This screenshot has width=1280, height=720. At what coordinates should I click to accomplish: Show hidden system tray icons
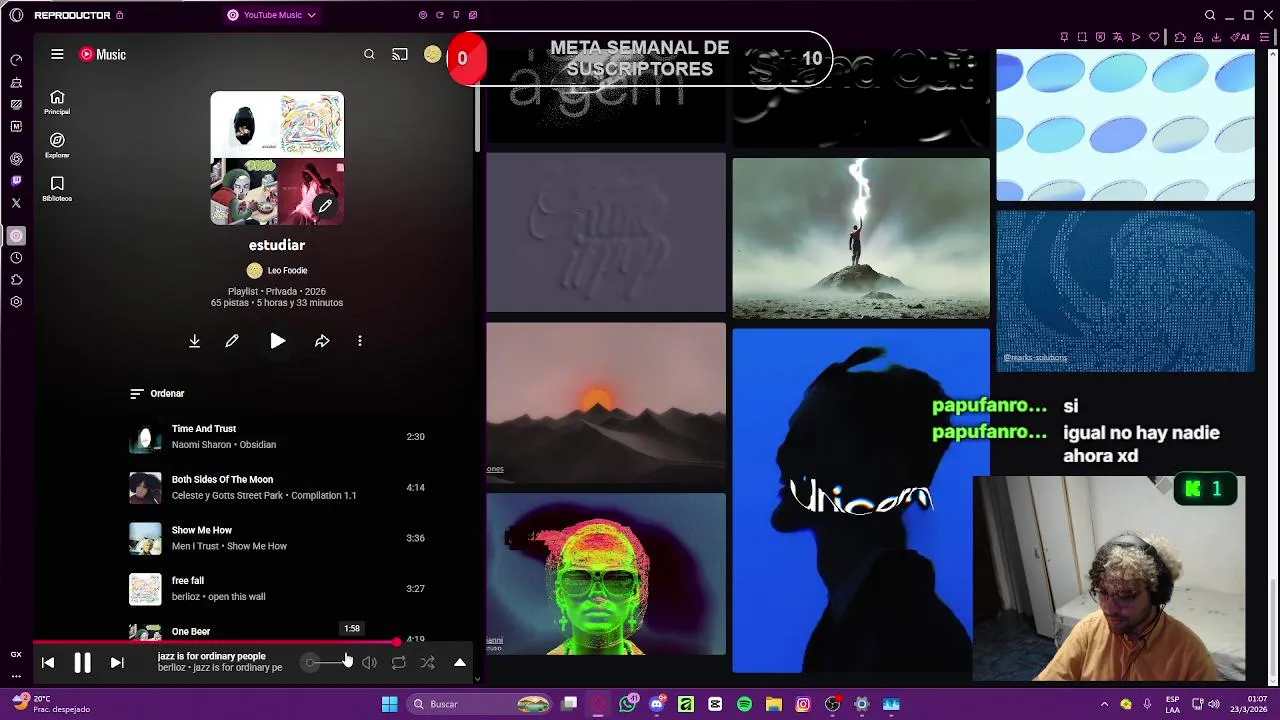click(x=1104, y=704)
